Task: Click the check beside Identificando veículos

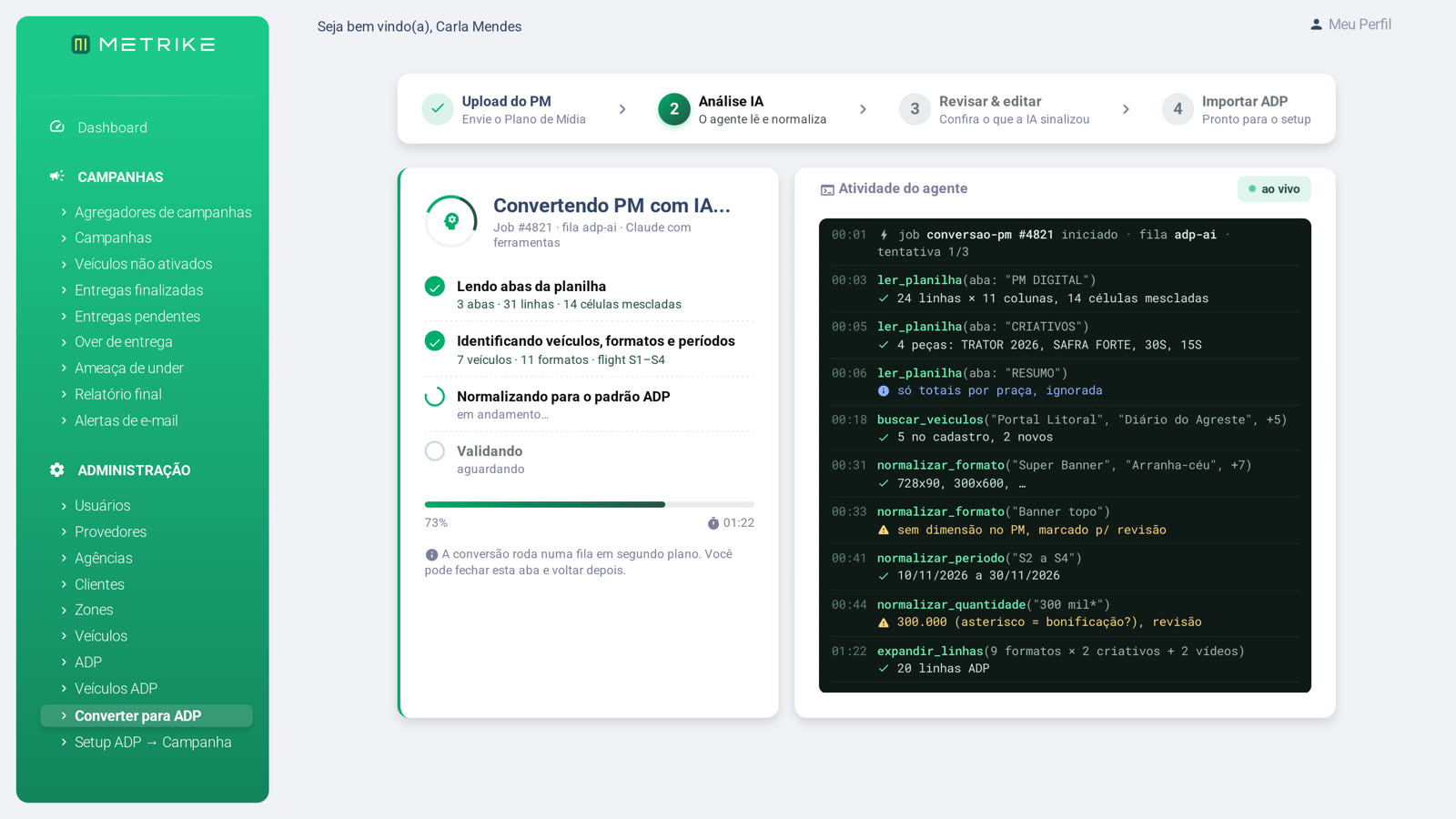Action: tap(435, 341)
